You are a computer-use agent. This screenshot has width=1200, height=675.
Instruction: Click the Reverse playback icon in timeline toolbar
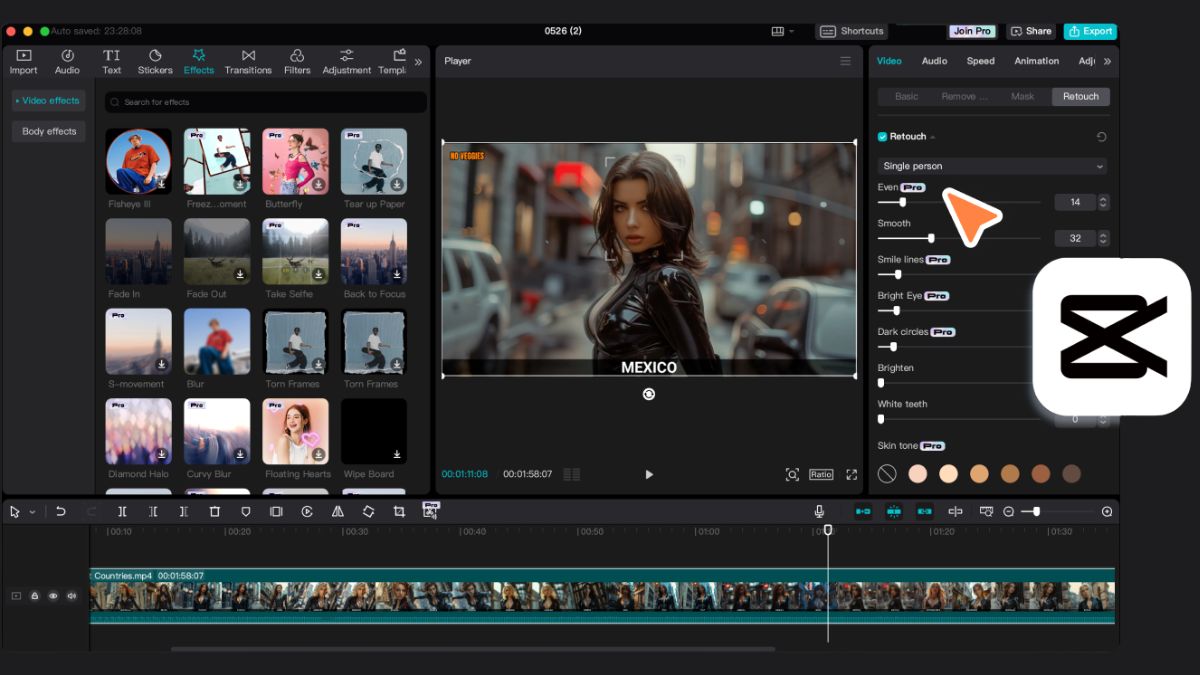coord(307,511)
